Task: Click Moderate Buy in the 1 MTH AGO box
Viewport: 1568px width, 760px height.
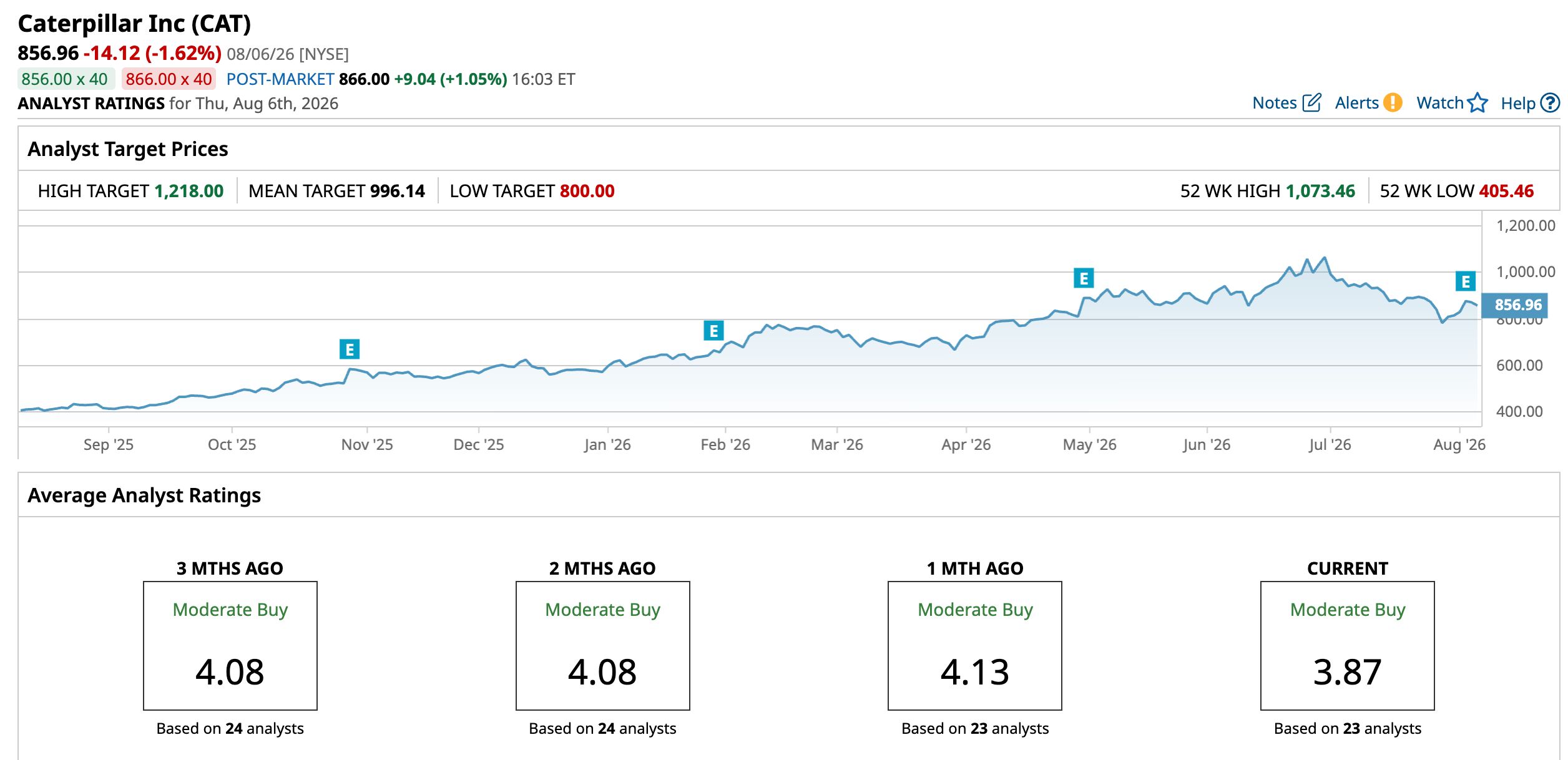Action: (975, 610)
